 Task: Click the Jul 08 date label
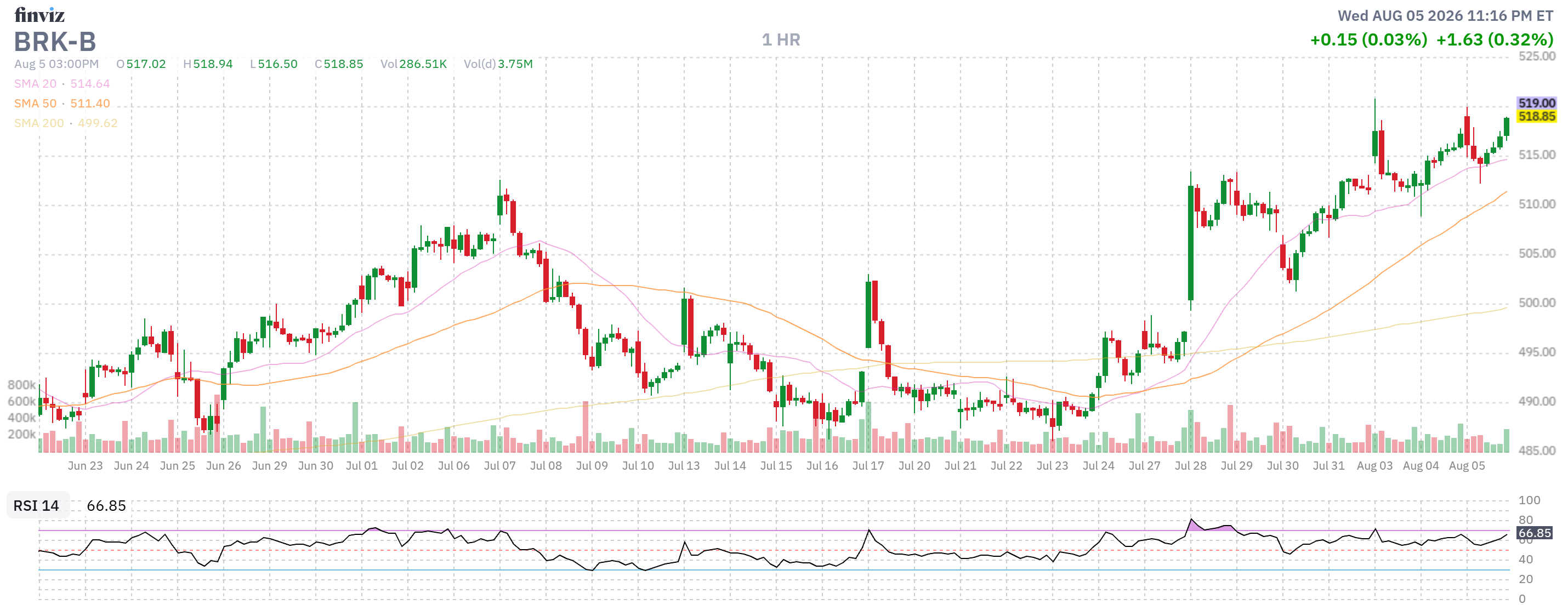[x=546, y=466]
